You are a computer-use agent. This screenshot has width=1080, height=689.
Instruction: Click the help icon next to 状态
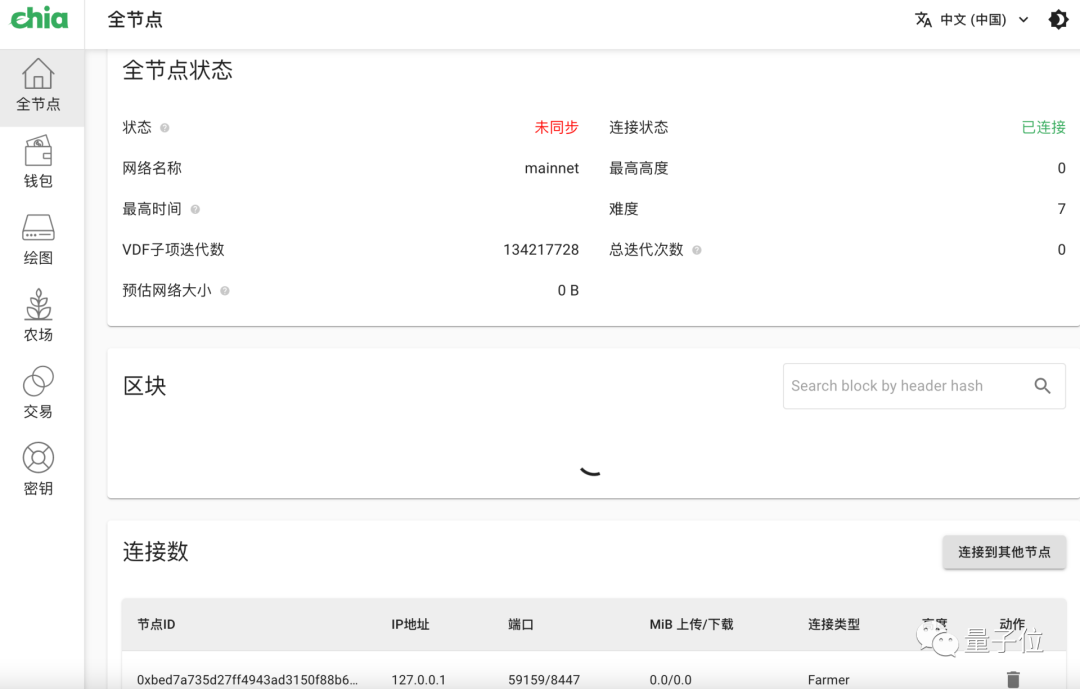164,127
